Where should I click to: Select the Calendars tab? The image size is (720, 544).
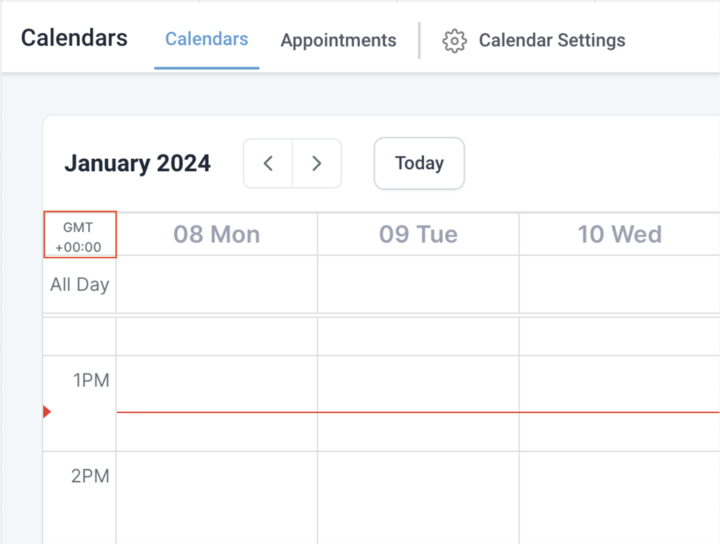(207, 39)
